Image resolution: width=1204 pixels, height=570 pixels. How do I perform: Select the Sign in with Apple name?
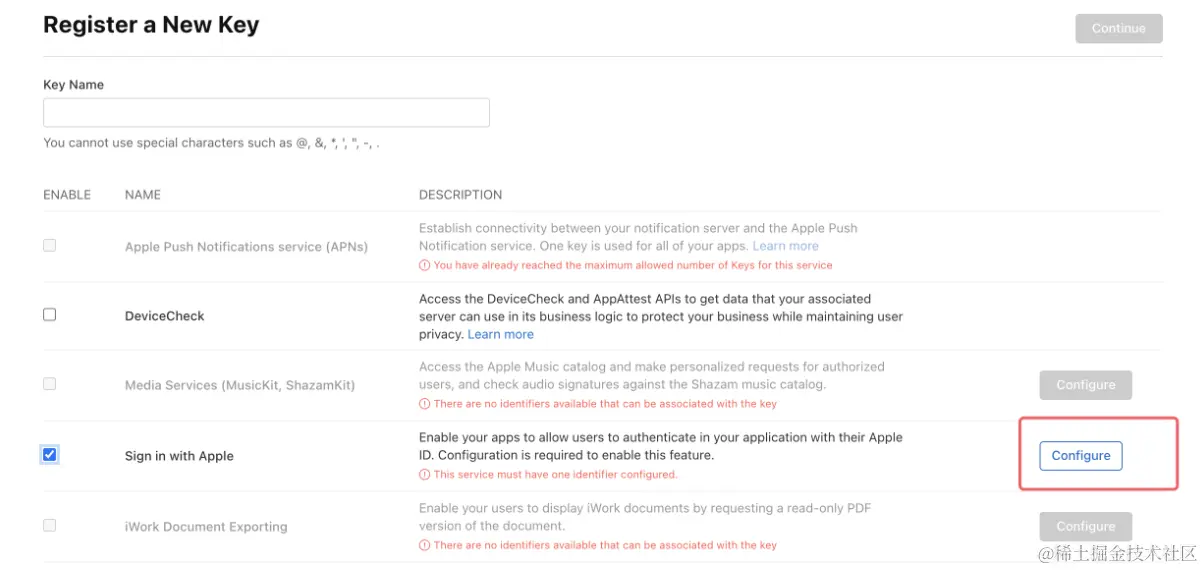pyautogui.click(x=179, y=456)
